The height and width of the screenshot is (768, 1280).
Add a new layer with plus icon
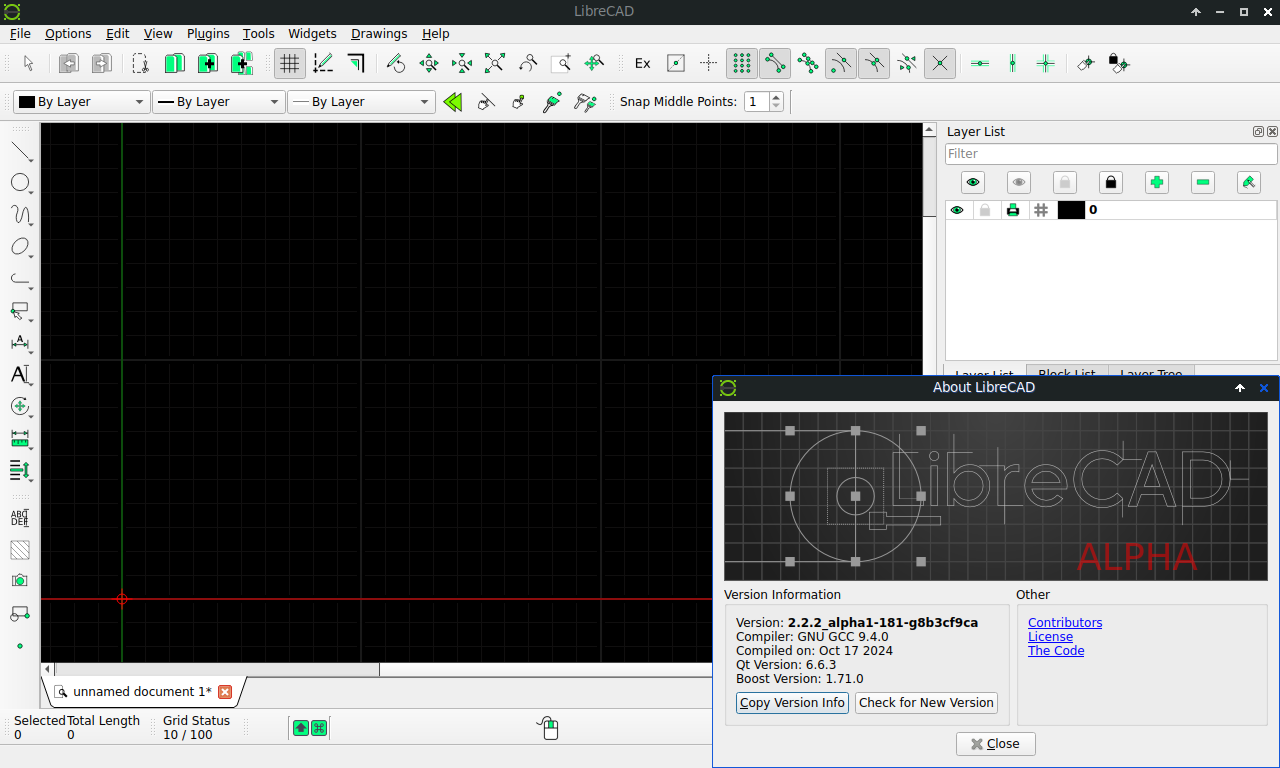pyautogui.click(x=1157, y=182)
